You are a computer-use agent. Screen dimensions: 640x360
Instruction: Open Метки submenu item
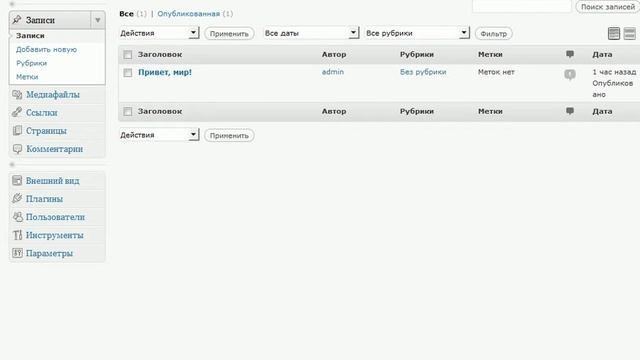point(27,77)
